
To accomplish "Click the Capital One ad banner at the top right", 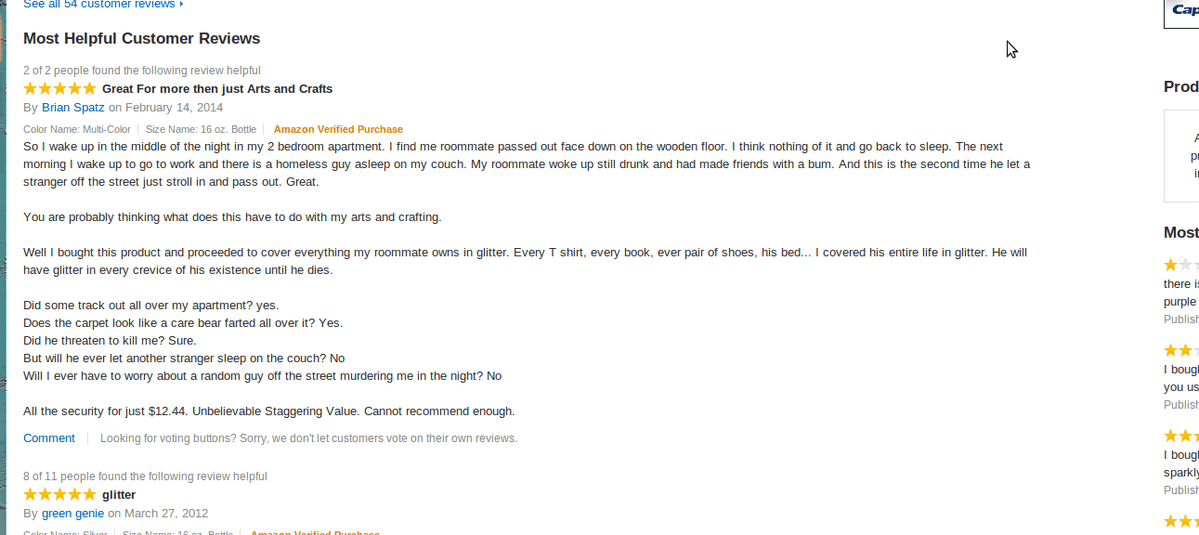I will (x=1181, y=14).
